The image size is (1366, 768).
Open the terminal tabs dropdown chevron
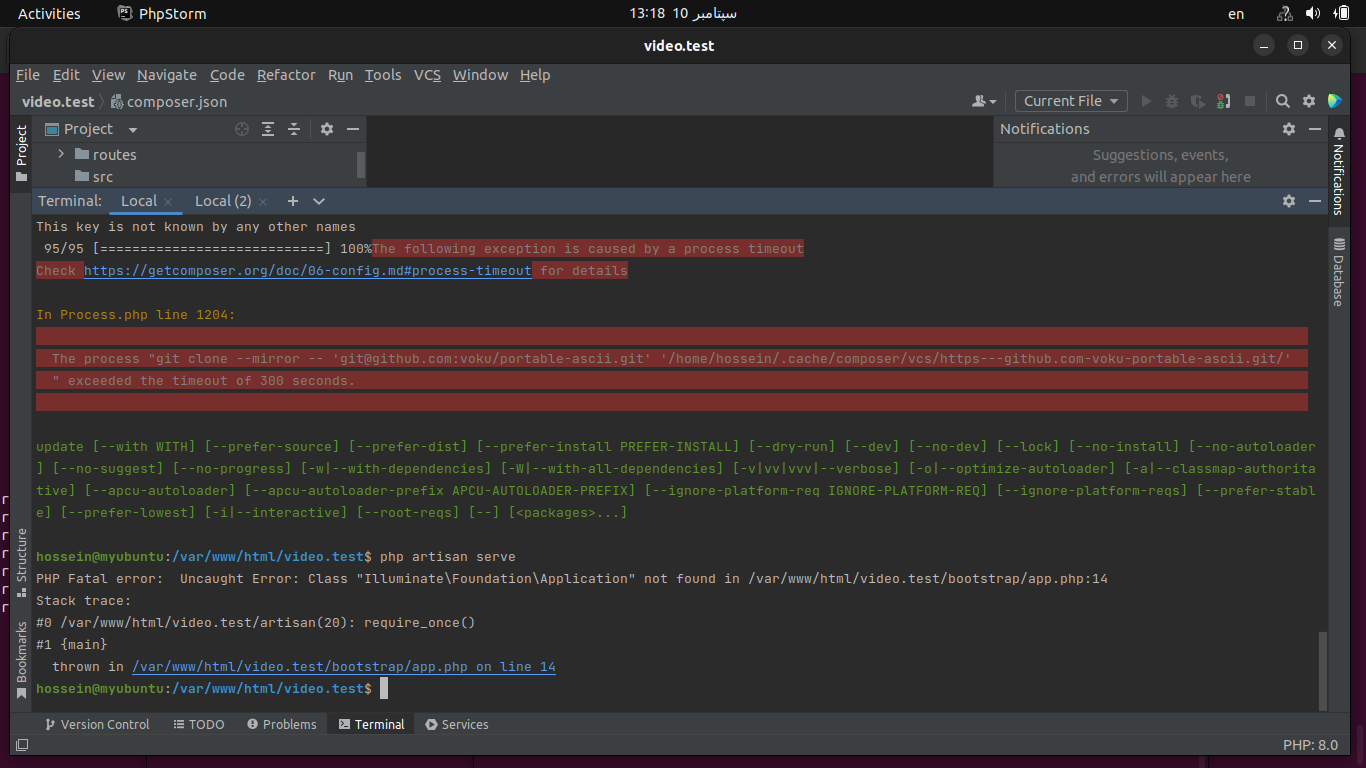click(319, 201)
